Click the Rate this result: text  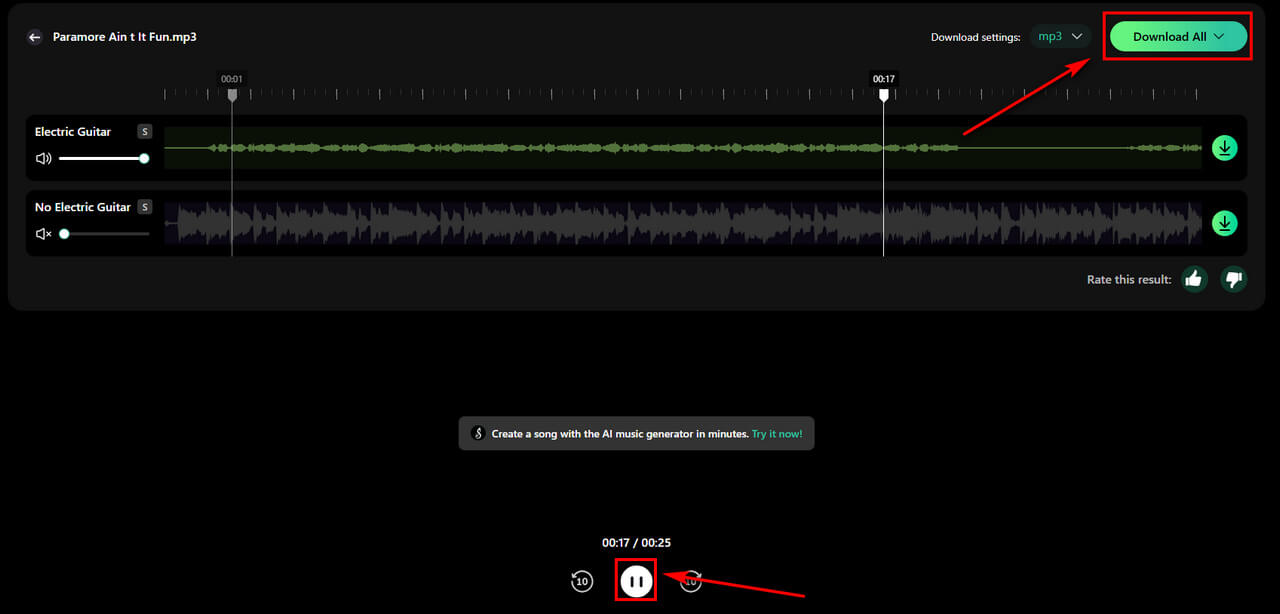[x=1129, y=280]
